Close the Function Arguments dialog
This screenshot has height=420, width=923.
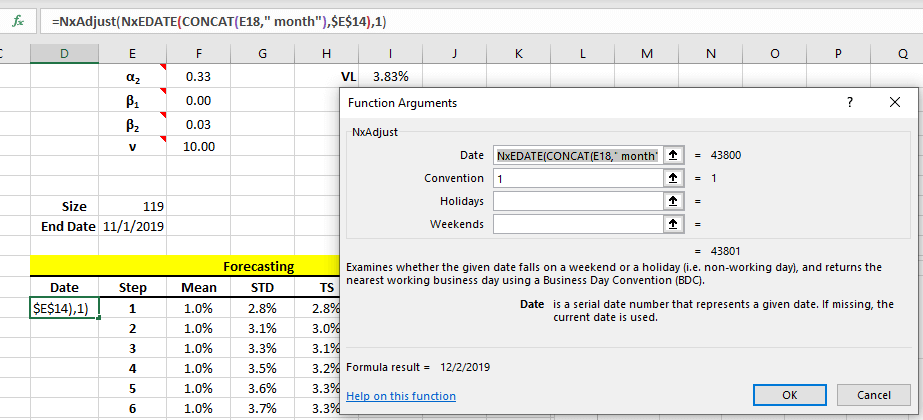(894, 102)
